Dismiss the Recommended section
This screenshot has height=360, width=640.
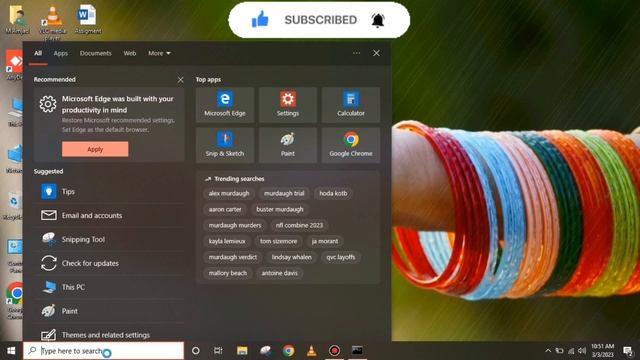click(180, 80)
